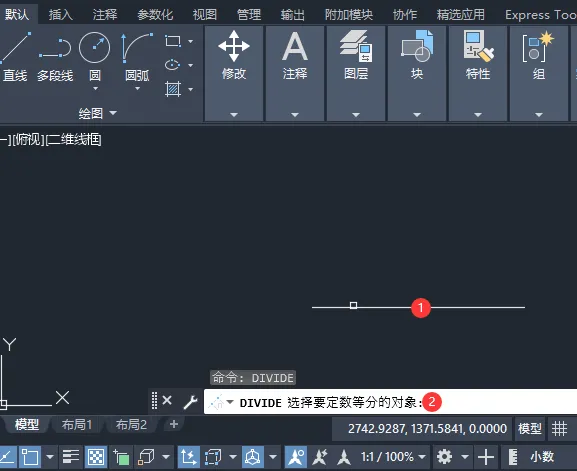The image size is (577, 471).
Task: Click the DIVIDE command line input field
Action: click(390, 402)
